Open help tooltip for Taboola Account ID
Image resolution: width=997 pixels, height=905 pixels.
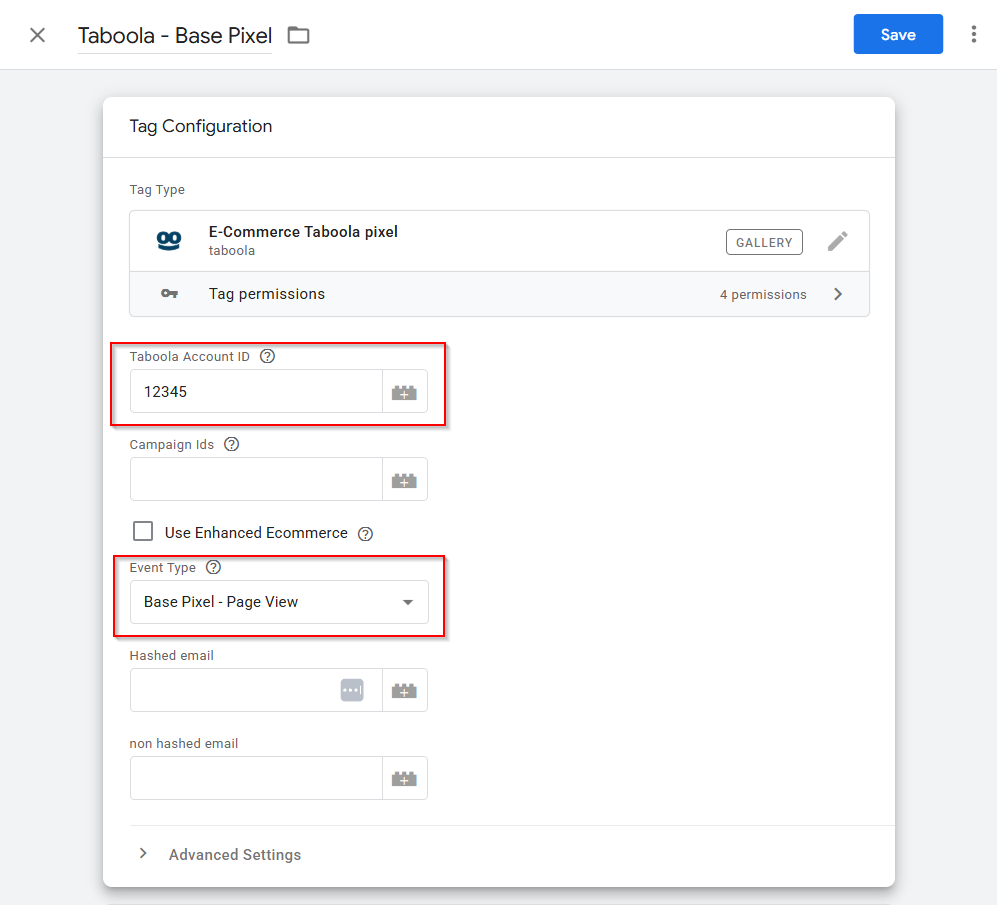(268, 356)
